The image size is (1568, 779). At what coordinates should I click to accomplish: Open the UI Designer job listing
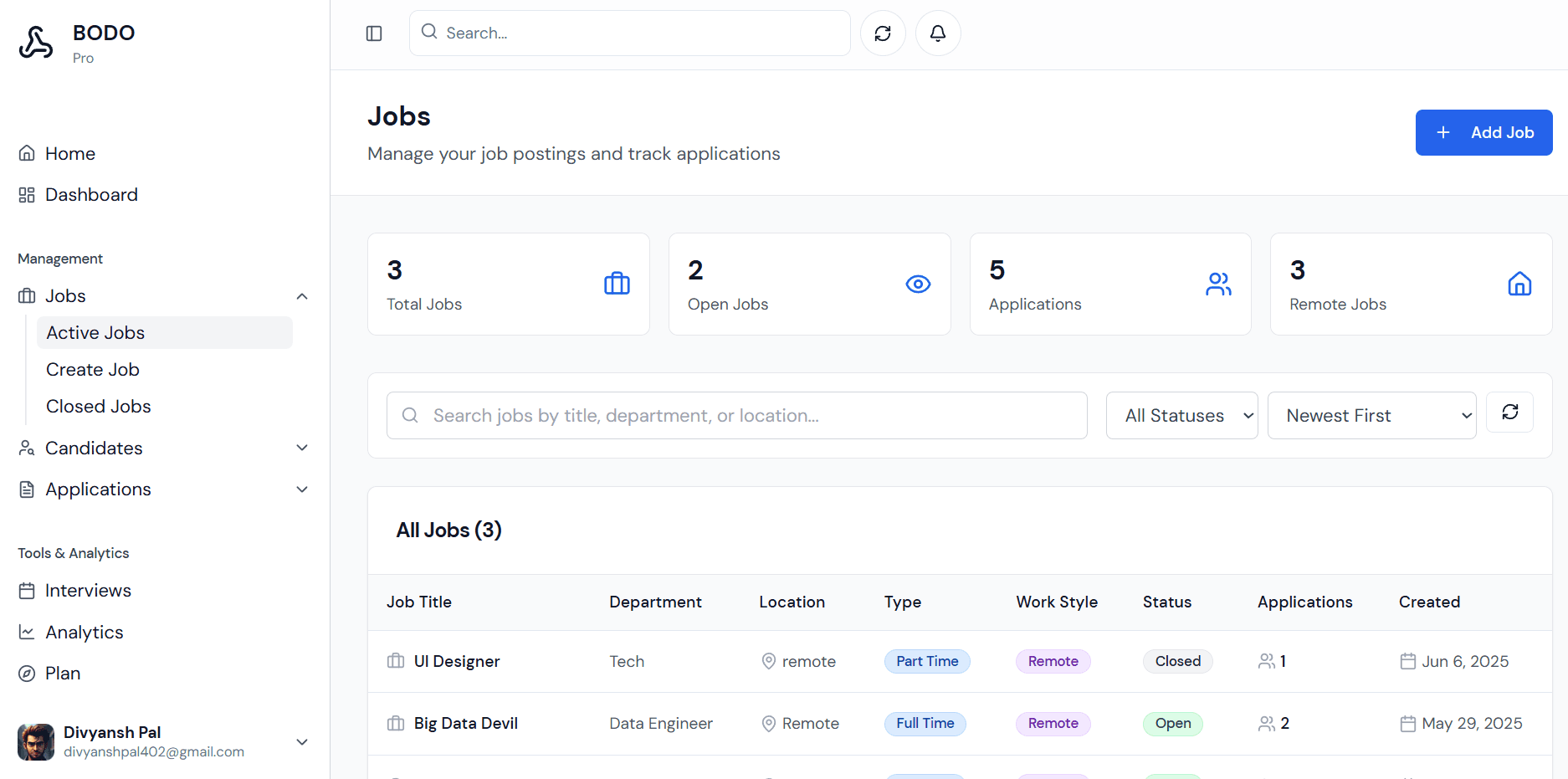coord(457,662)
